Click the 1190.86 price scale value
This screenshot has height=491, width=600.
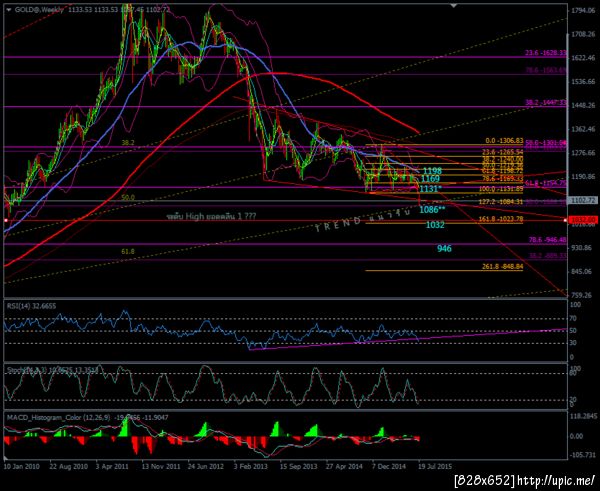[x=583, y=177]
